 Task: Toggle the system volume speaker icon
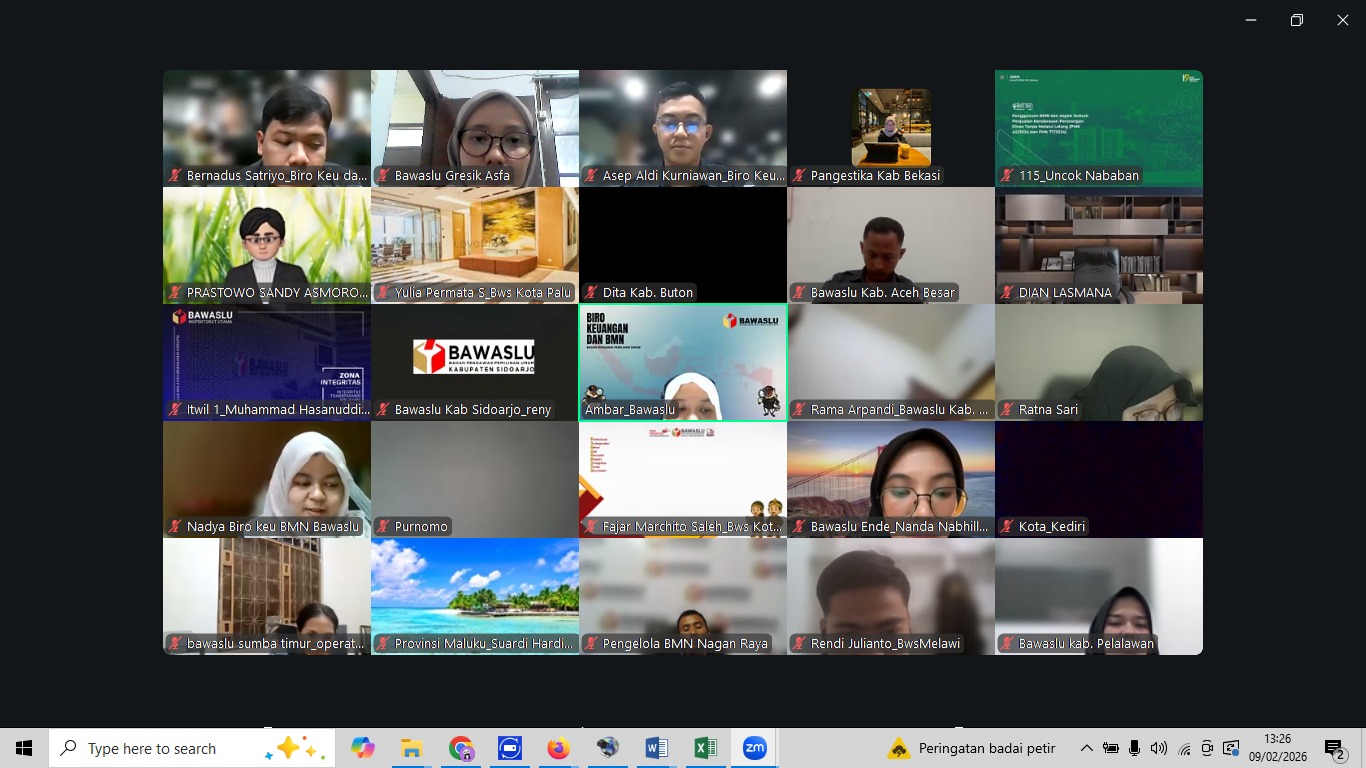pos(1159,748)
